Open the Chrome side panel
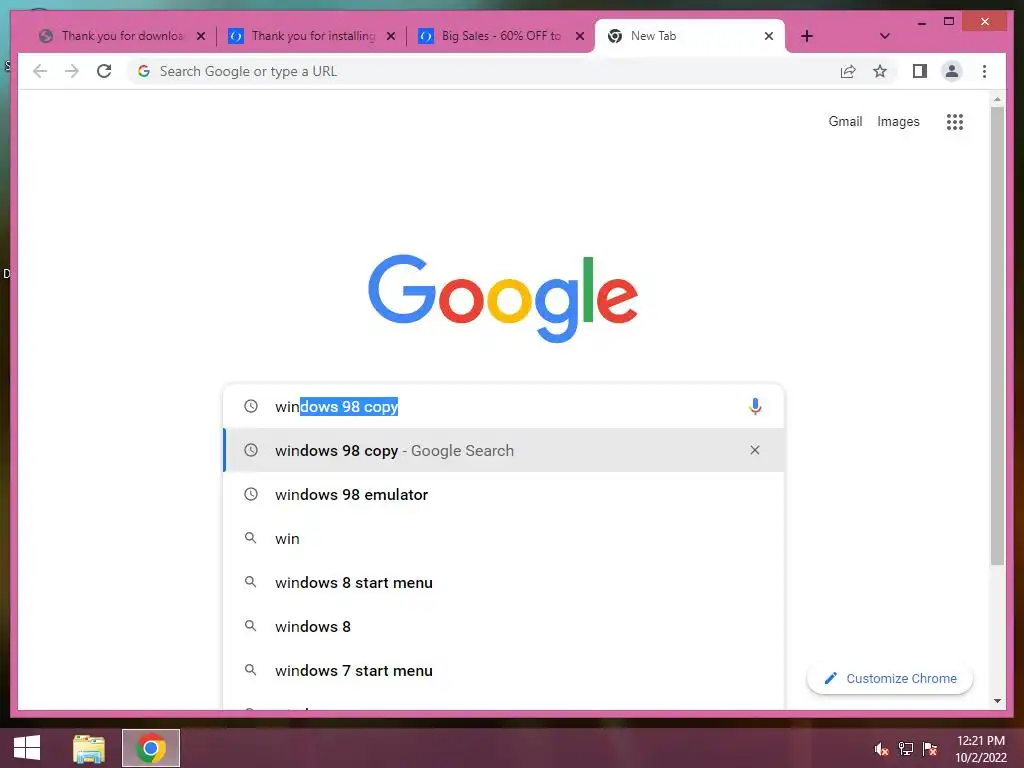Image resolution: width=1024 pixels, height=768 pixels. click(x=920, y=71)
